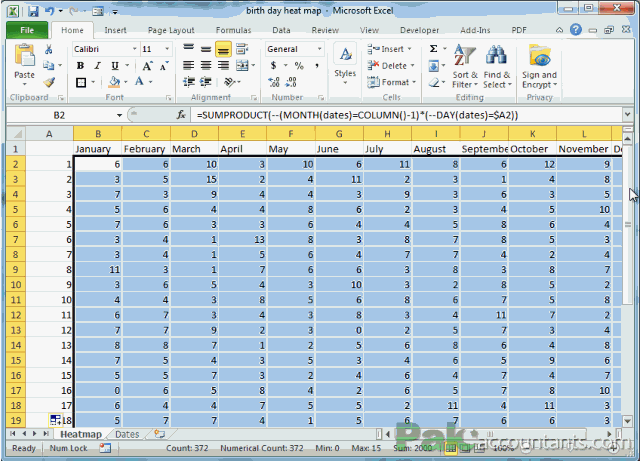
Task: Undo the last action
Action: coord(49,11)
